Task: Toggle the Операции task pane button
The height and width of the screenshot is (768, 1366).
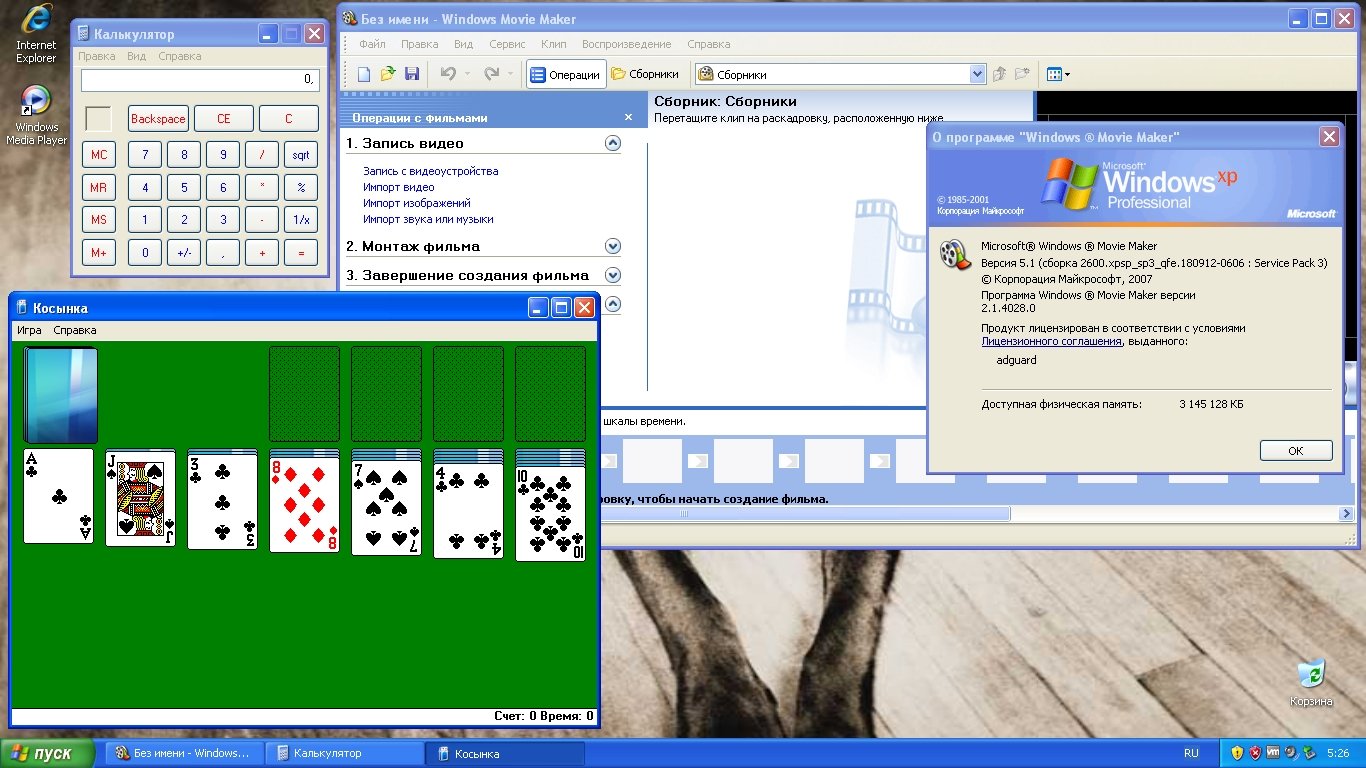Action: [x=565, y=74]
